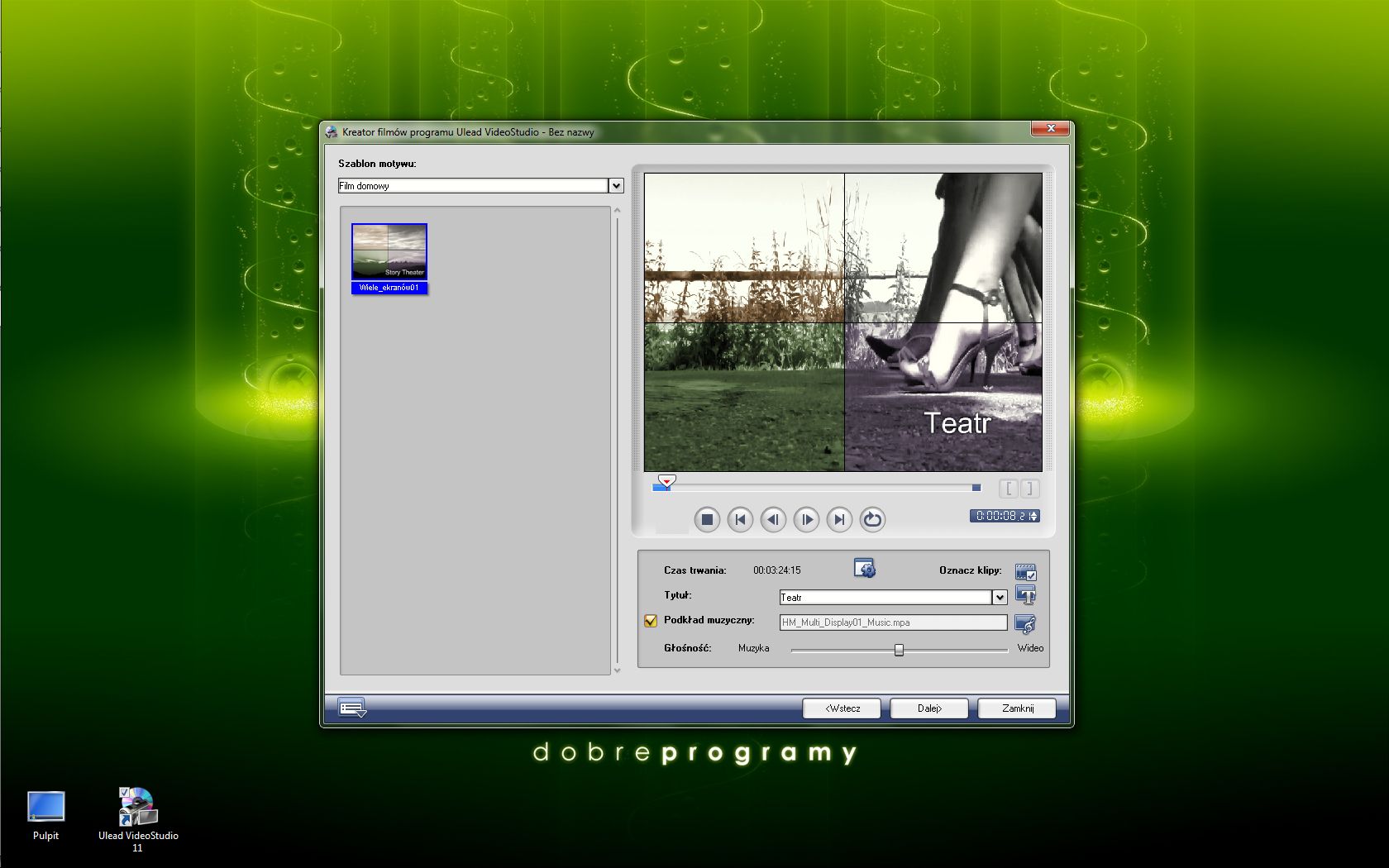This screenshot has width=1389, height=868.
Task: Open the duration settings icon
Action: tap(864, 569)
